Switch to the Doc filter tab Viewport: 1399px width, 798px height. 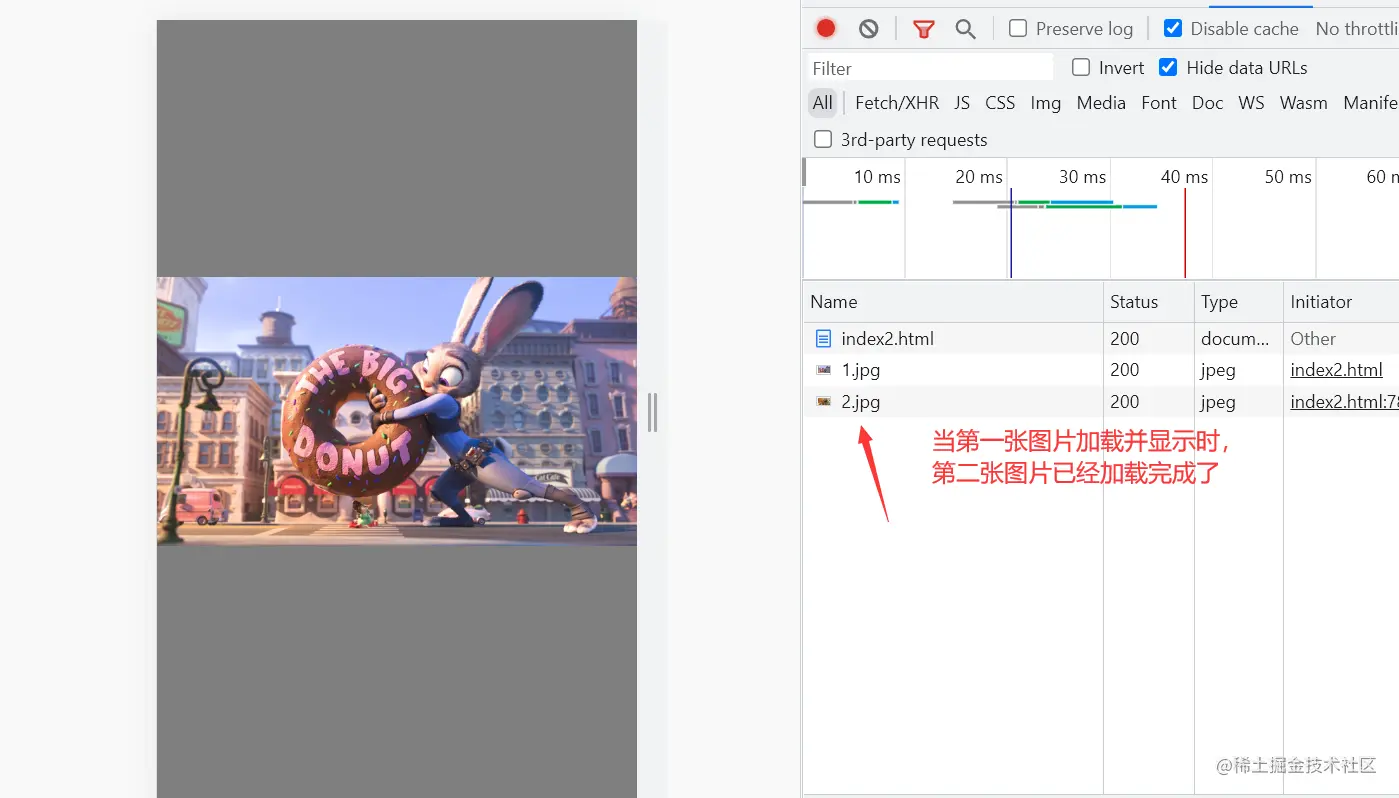1207,102
